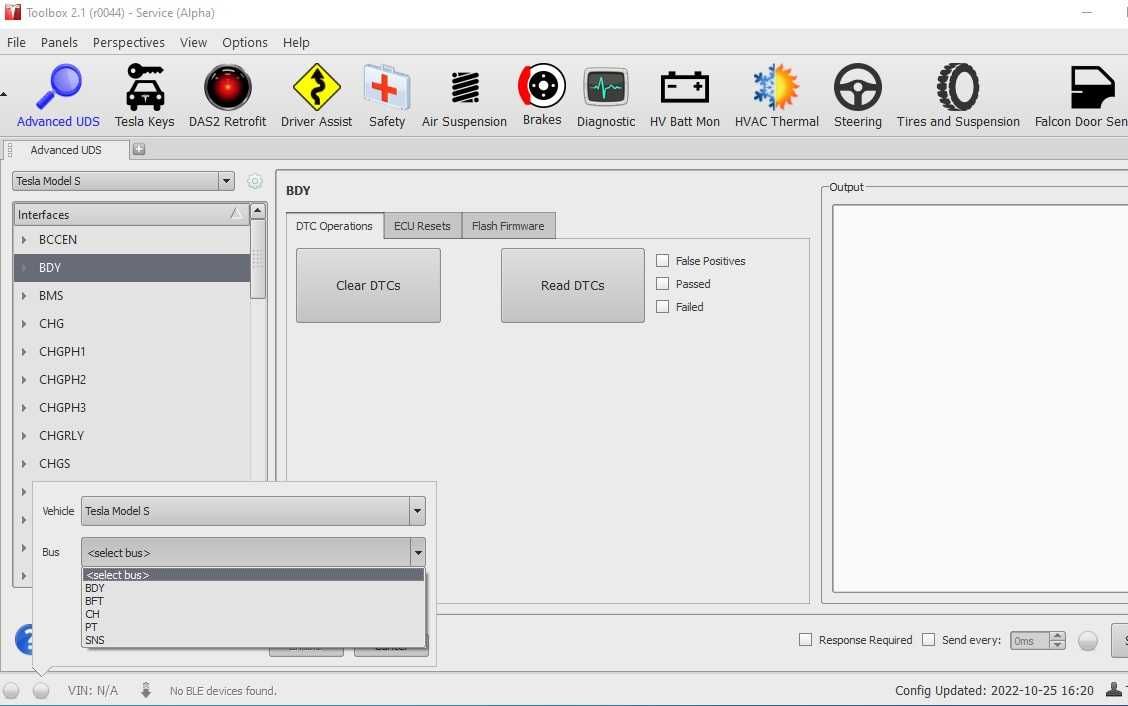
Task: Open the Vehicle combo box in popup
Action: (x=253, y=511)
